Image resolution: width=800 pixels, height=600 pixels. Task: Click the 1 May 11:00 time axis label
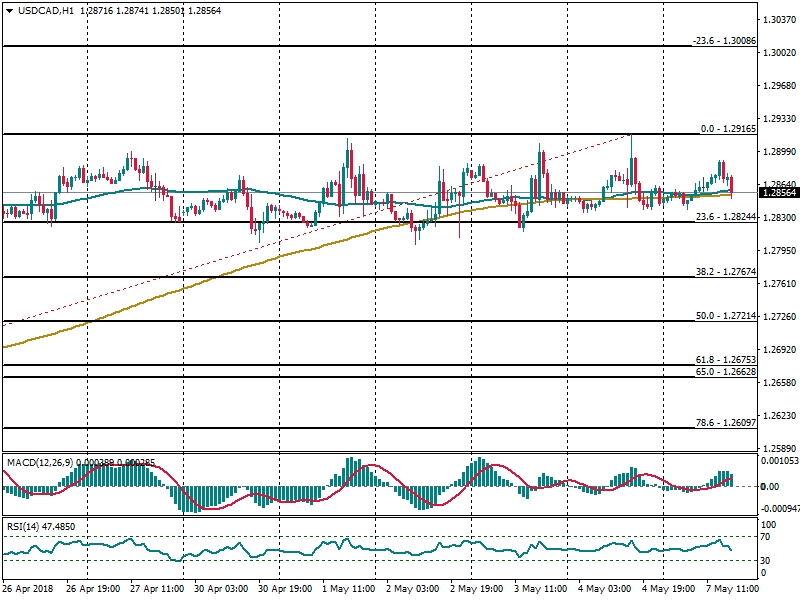pos(347,591)
